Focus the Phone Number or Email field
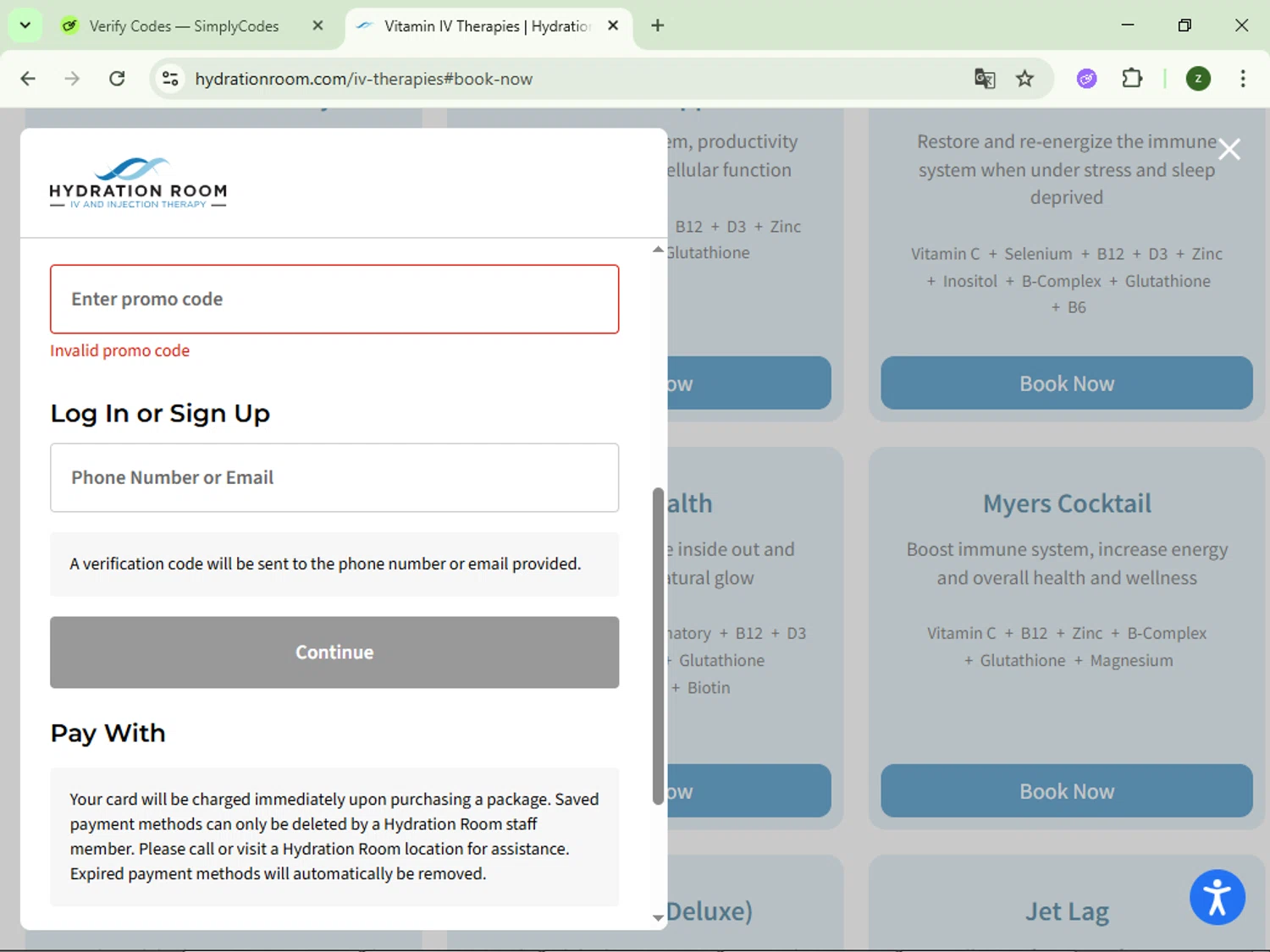This screenshot has height=952, width=1270. (x=334, y=477)
